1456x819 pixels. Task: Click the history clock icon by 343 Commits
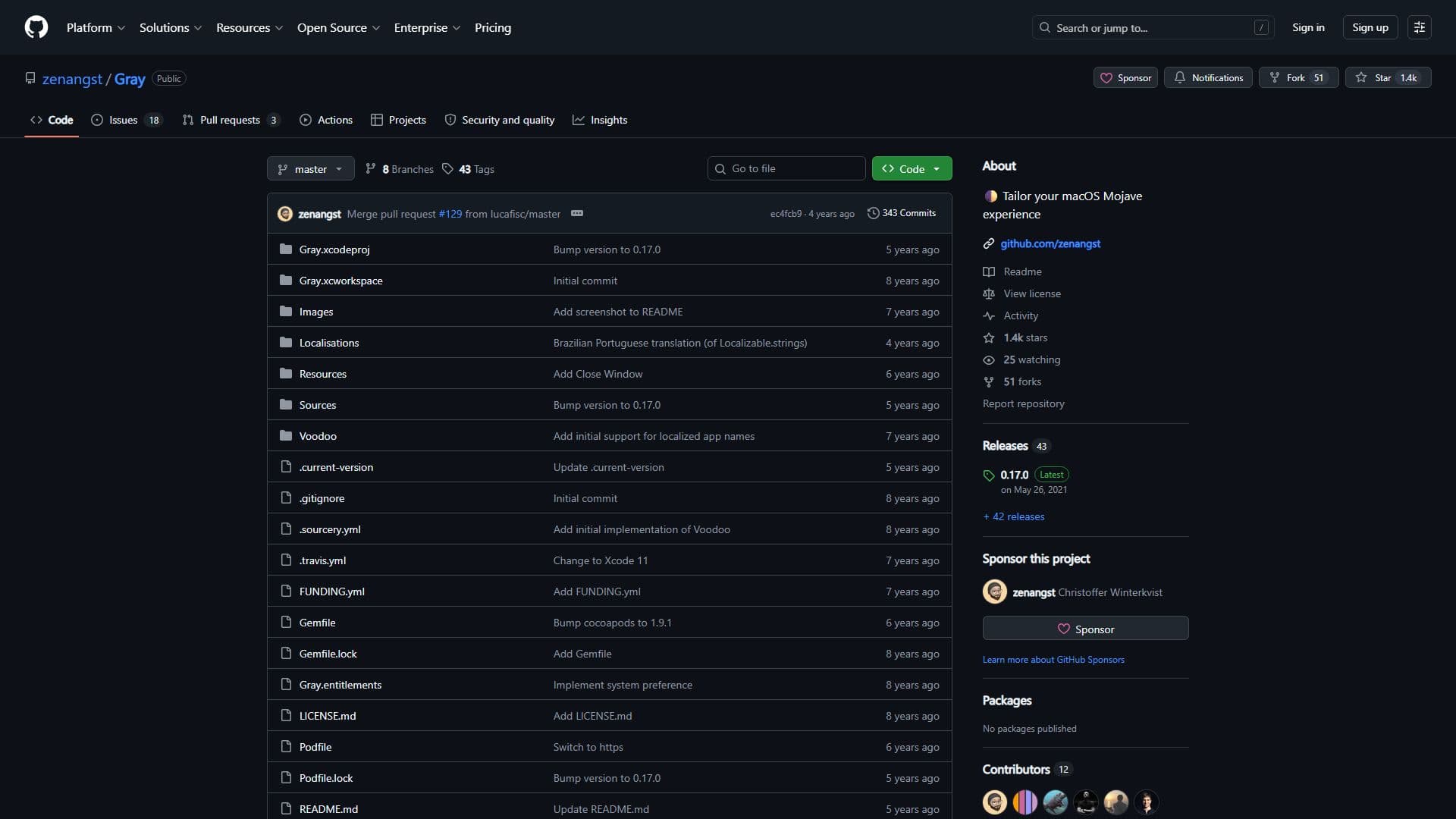coord(874,213)
